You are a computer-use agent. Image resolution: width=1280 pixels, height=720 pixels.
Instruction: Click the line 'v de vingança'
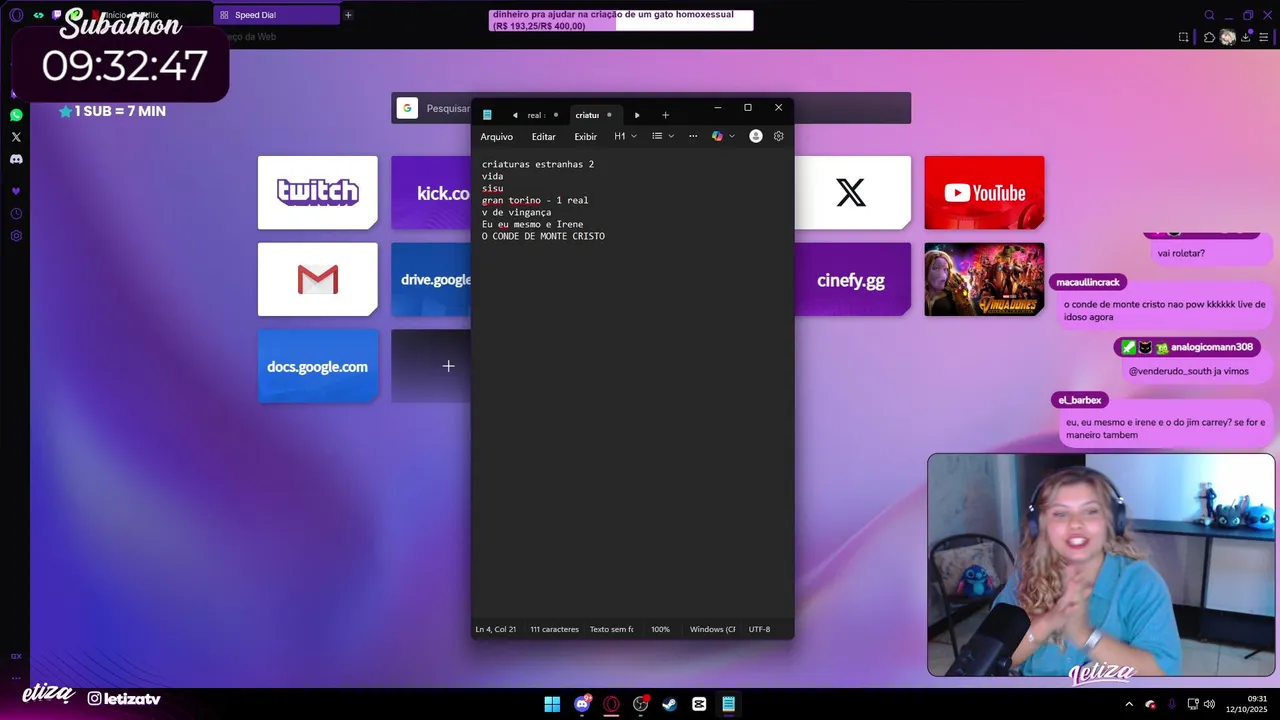click(x=516, y=212)
